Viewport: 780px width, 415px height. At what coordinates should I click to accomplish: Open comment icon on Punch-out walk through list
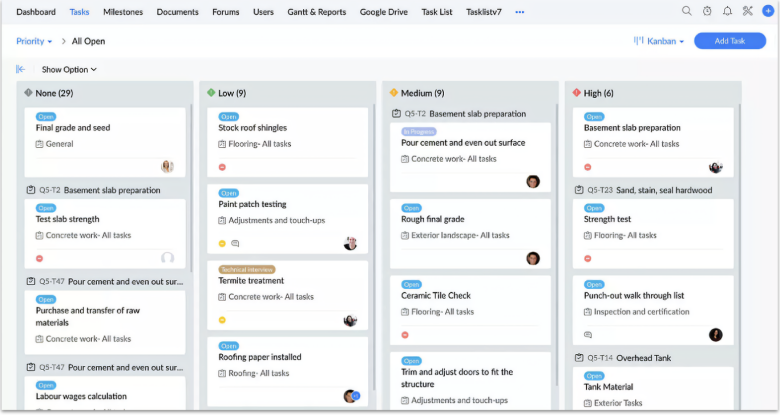click(588, 335)
